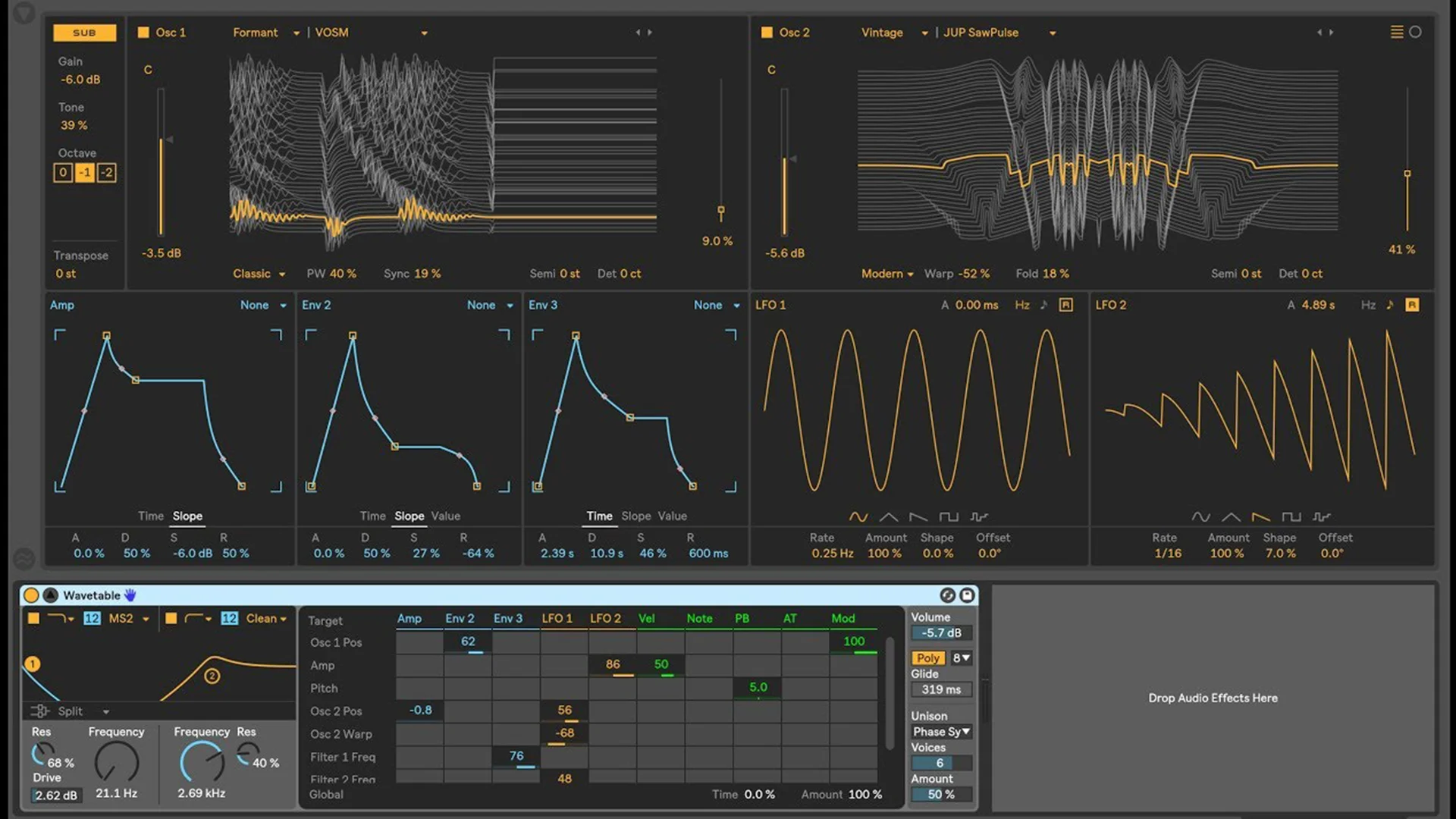Viewport: 1456px width, 819px height.
Task: Toggle LFO 2 retrigger button
Action: (1412, 305)
